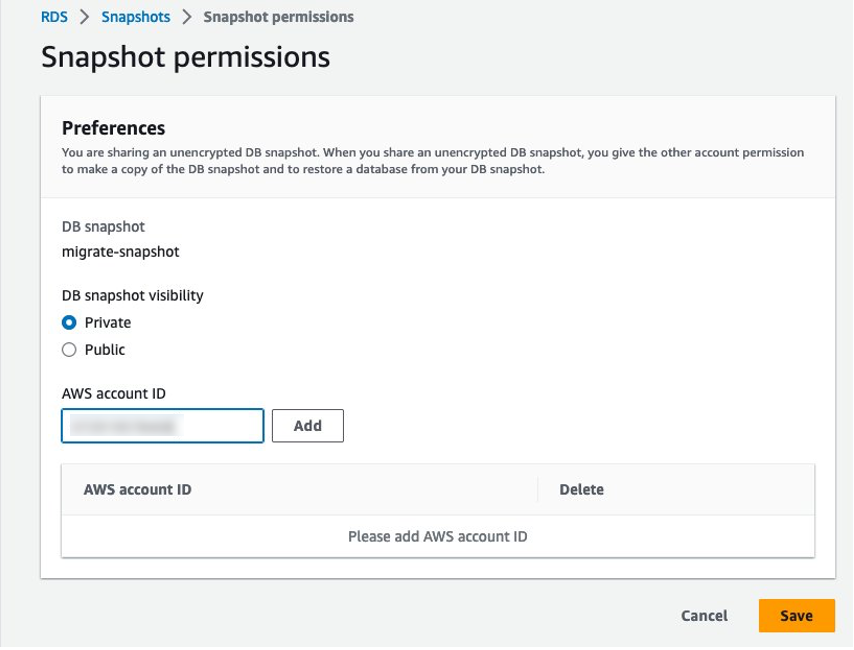Save the snapshot permissions
Screen dimensions: 854x650
tap(796, 616)
